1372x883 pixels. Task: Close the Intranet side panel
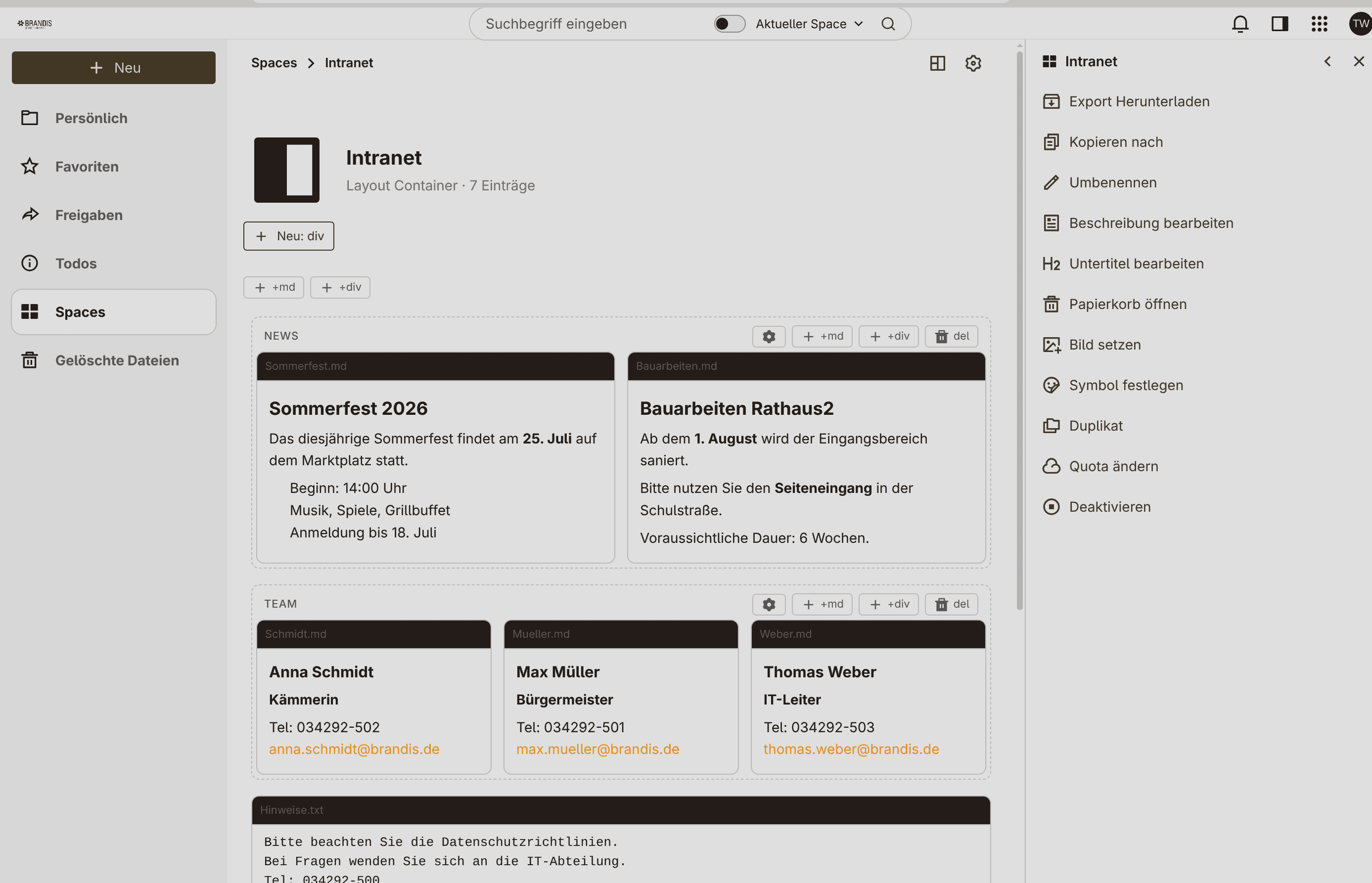pos(1358,61)
